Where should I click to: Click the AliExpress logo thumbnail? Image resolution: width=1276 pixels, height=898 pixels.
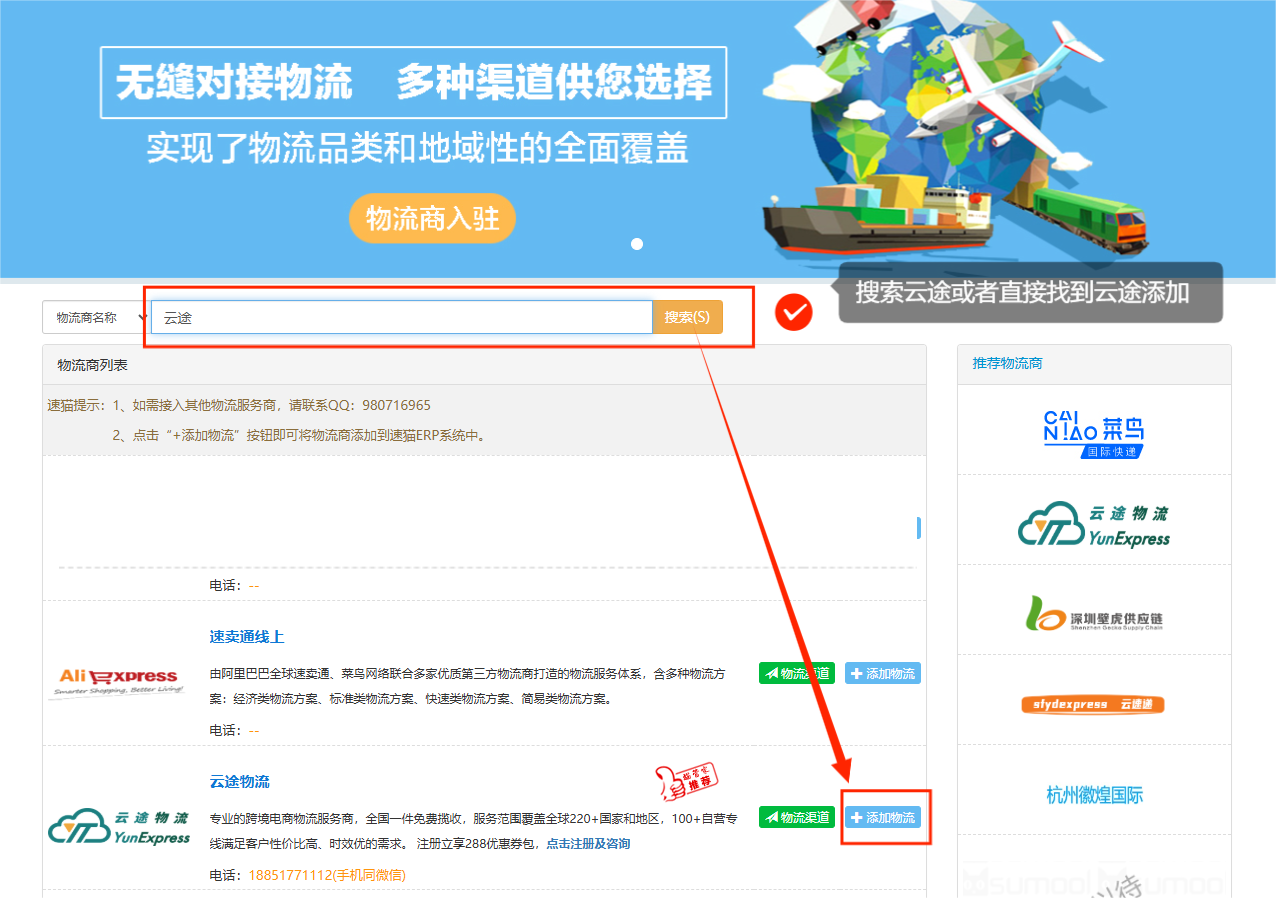tap(118, 681)
